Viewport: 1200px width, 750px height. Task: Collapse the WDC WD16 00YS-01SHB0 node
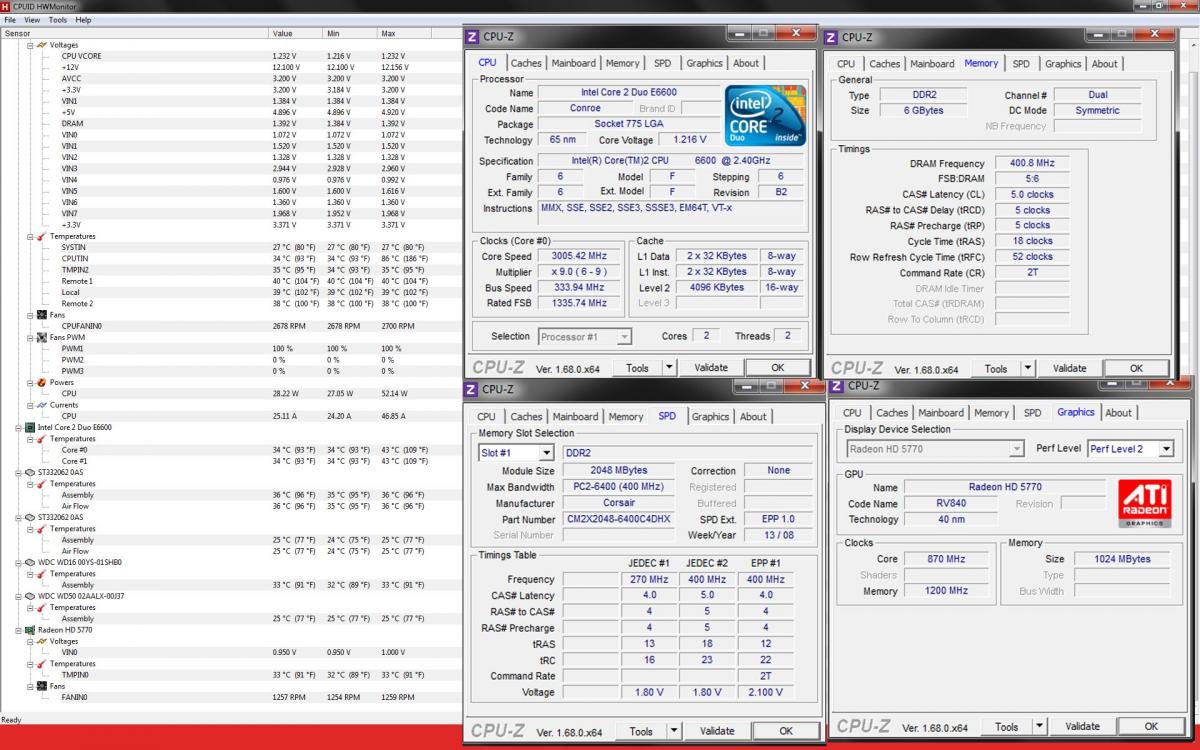[x=18, y=562]
